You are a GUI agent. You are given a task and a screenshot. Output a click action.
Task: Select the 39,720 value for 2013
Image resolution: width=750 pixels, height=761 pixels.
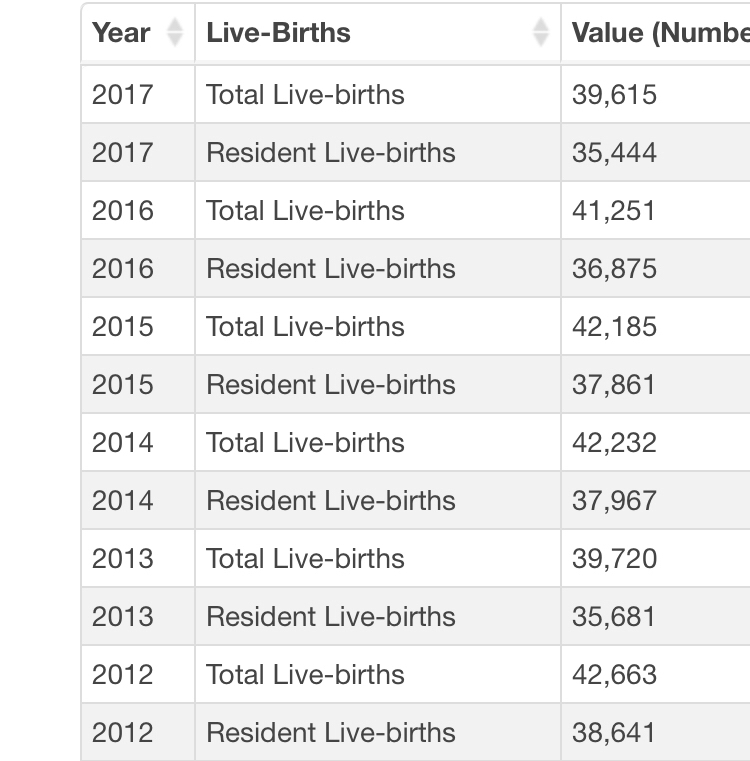(x=614, y=559)
